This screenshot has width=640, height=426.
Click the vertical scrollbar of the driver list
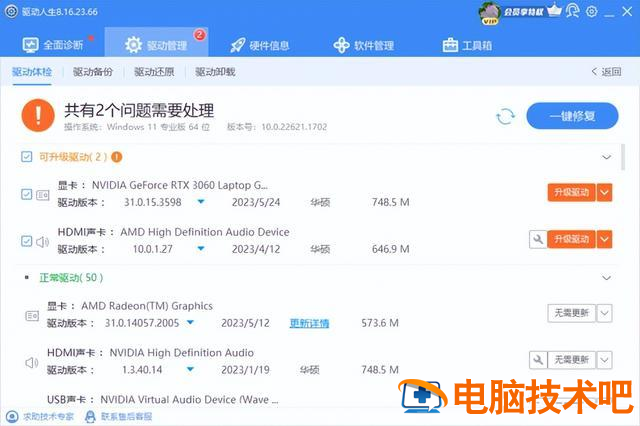(x=623, y=157)
